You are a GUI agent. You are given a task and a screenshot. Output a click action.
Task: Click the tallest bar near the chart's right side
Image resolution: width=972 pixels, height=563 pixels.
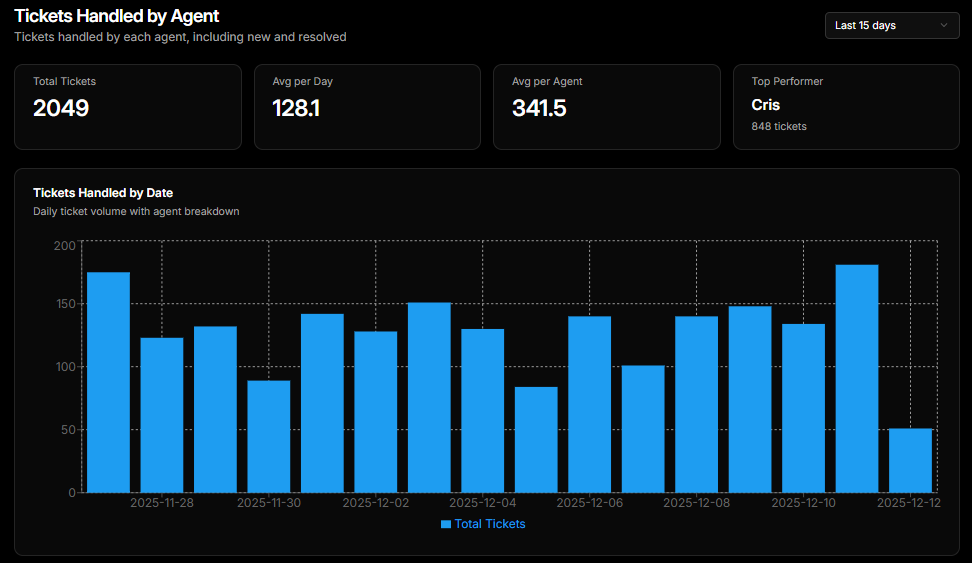pos(857,379)
